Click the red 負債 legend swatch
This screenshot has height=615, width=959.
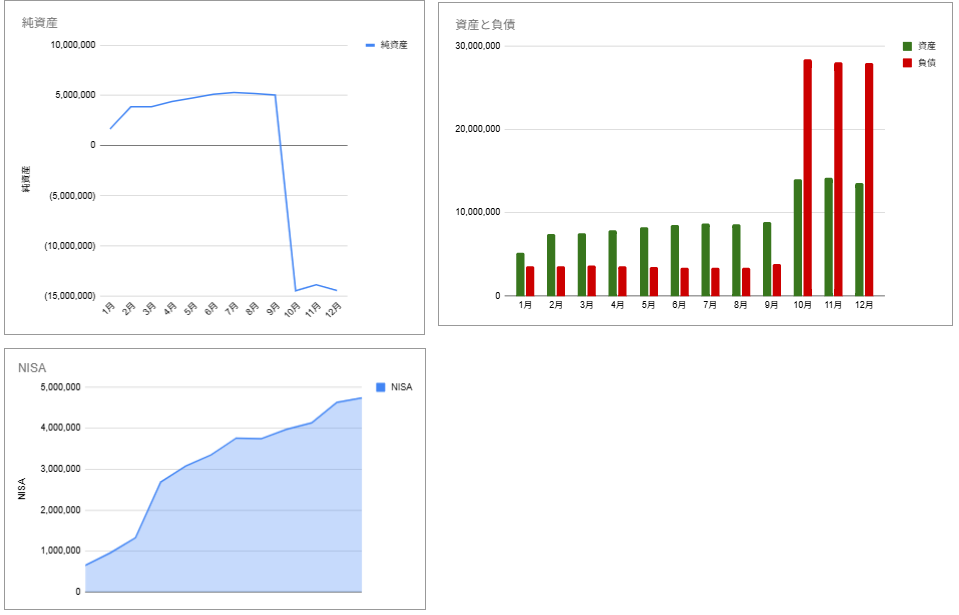click(x=907, y=63)
